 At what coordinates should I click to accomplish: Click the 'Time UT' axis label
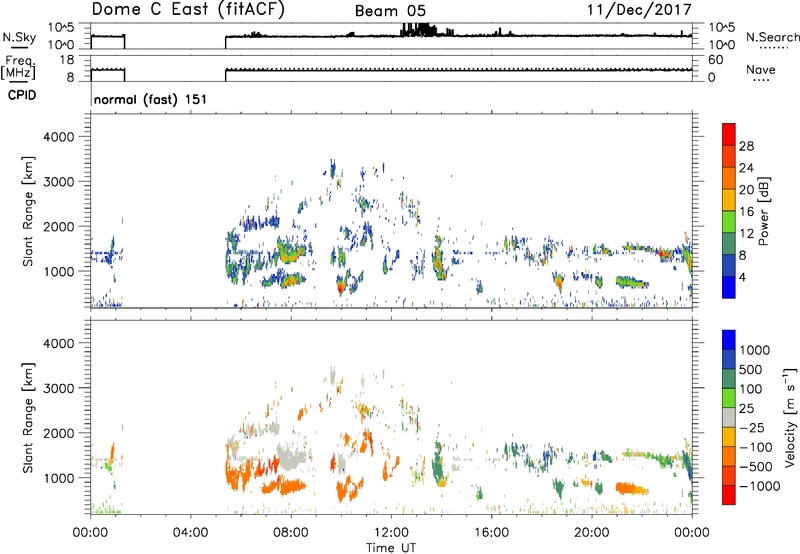(x=391, y=548)
